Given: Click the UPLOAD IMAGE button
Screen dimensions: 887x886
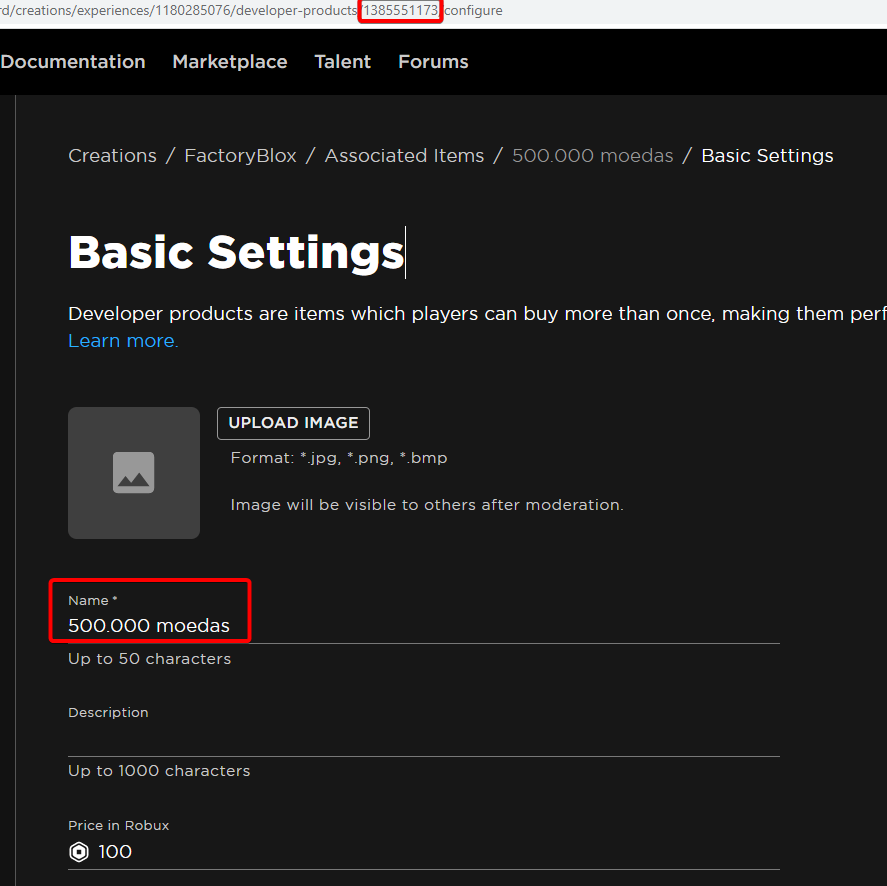Looking at the screenshot, I should (x=293, y=423).
